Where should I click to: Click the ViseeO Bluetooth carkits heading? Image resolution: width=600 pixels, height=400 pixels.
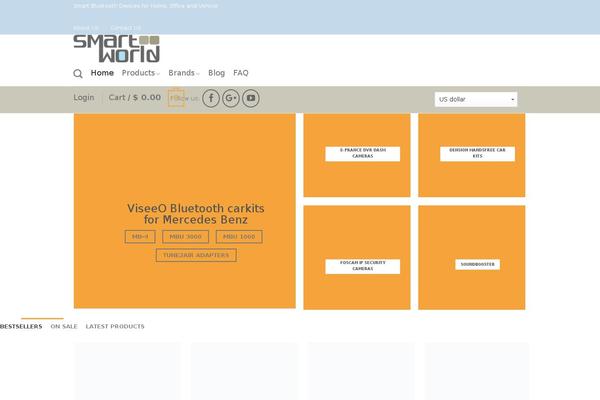pos(196,214)
